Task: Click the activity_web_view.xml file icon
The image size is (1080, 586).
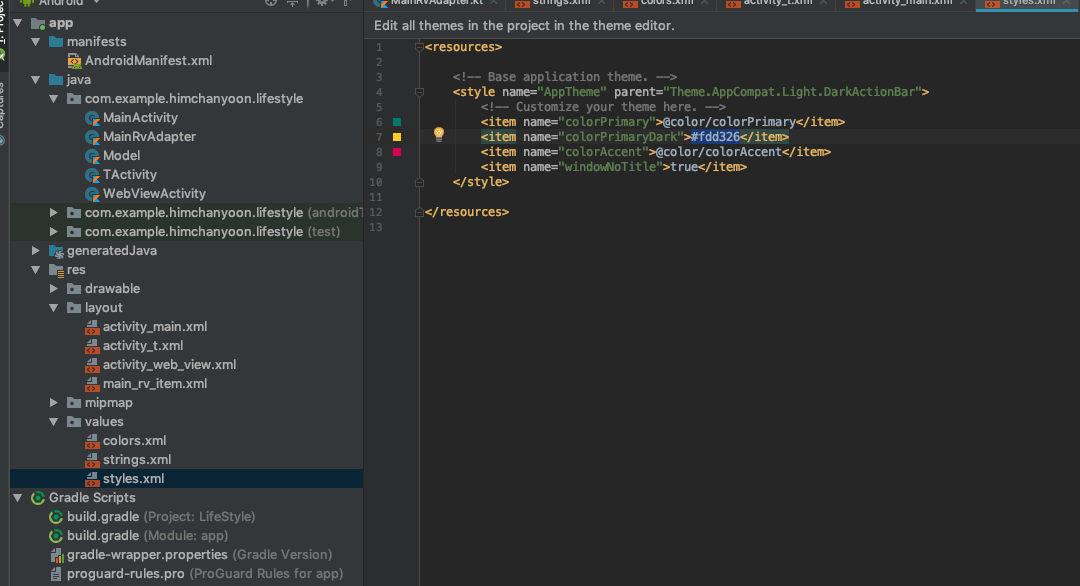Action: click(92, 365)
